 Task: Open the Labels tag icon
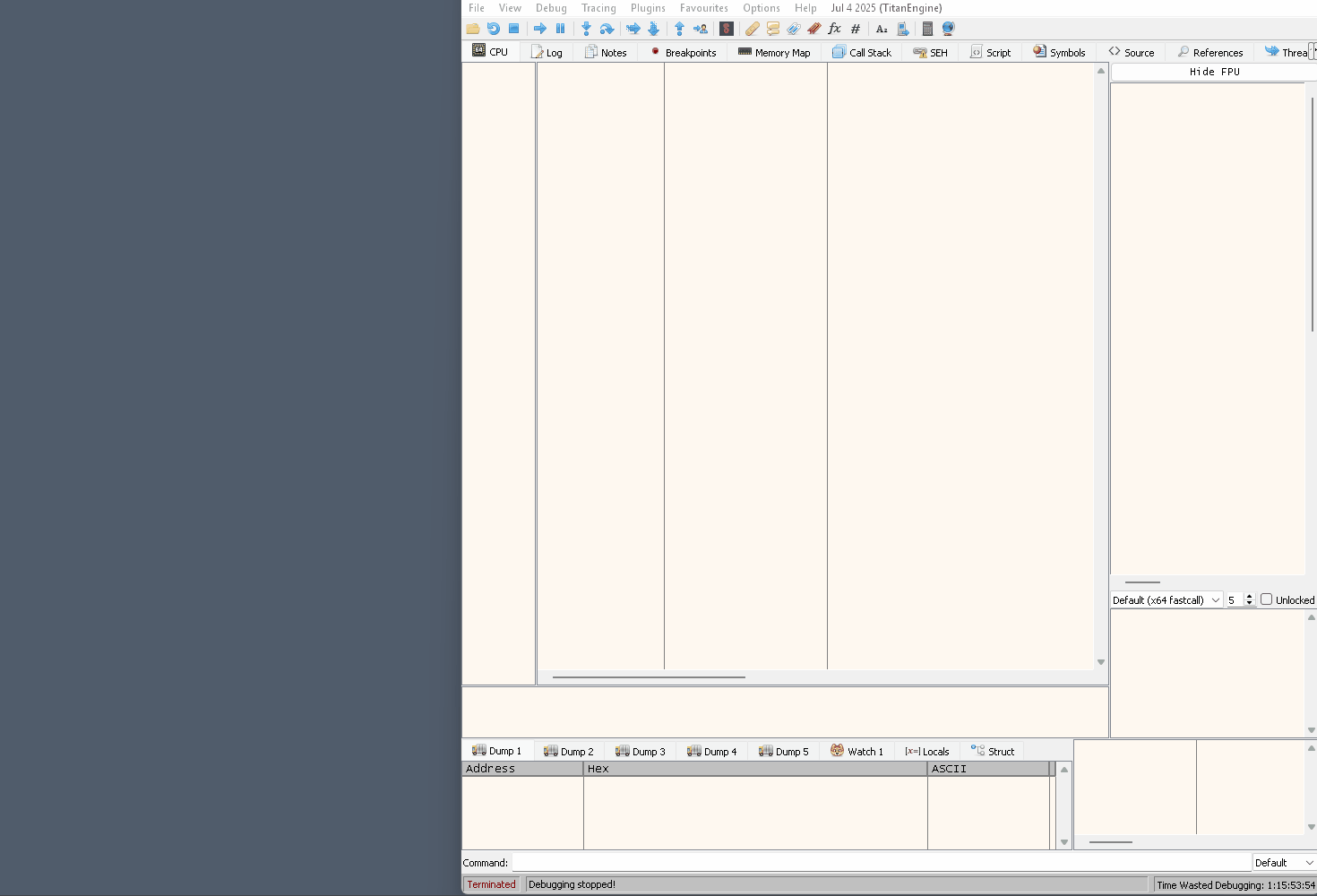tap(794, 29)
